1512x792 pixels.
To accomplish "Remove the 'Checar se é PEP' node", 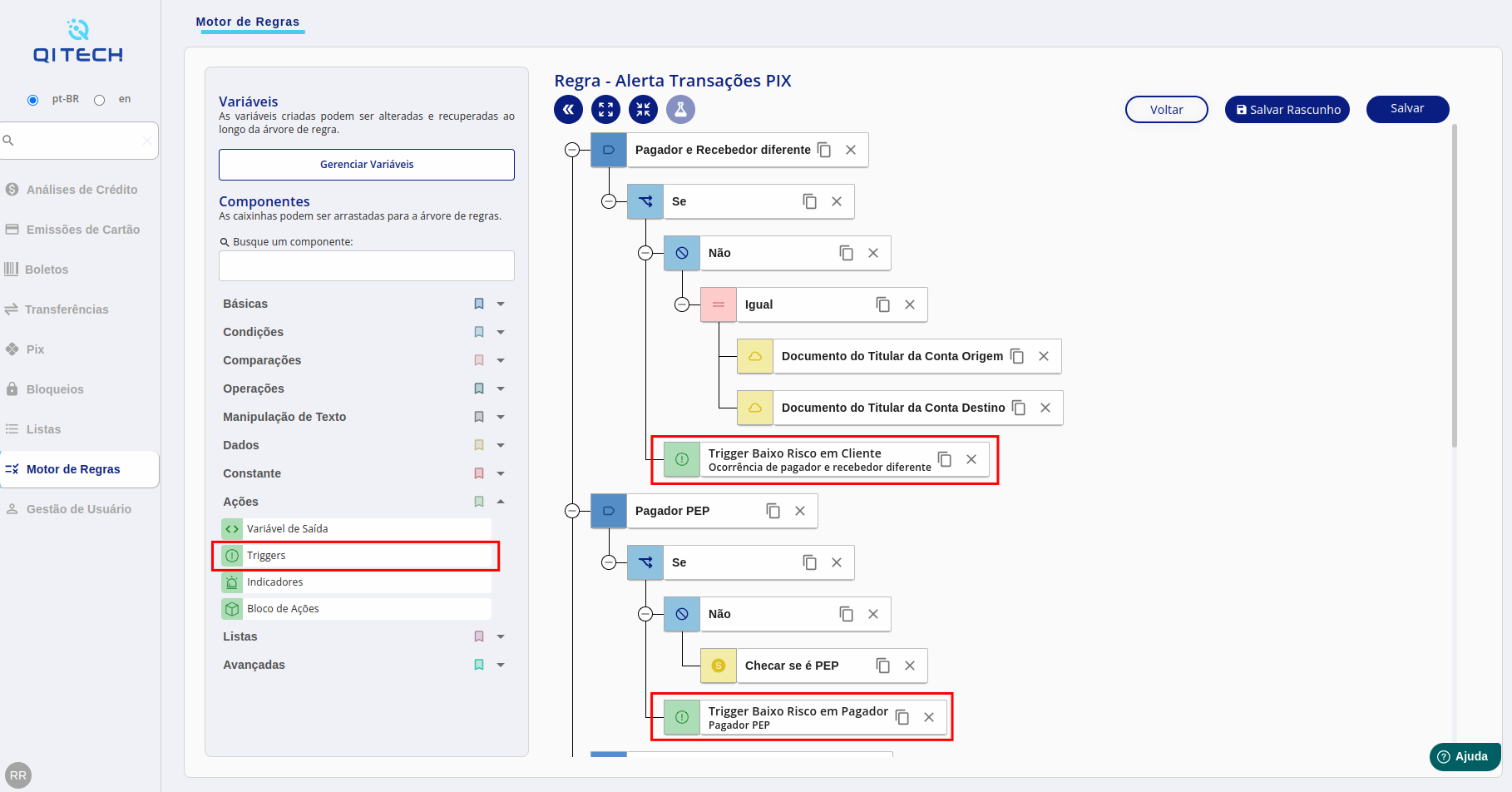I will coord(910,666).
